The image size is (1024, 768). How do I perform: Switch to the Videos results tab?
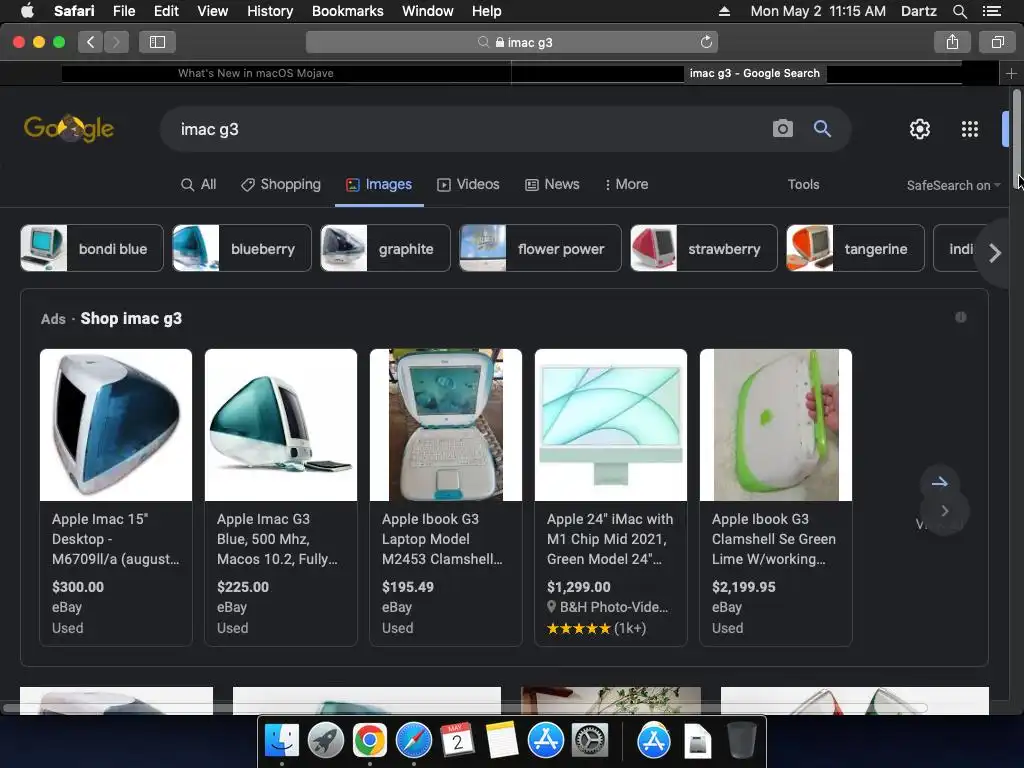[x=468, y=184]
